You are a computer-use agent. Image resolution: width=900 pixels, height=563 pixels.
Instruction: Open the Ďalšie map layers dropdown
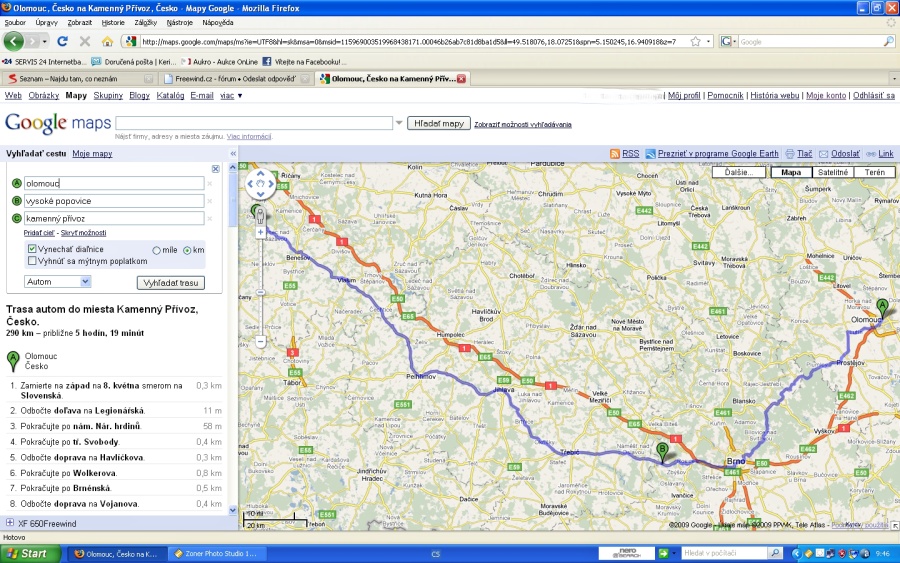[x=739, y=172]
